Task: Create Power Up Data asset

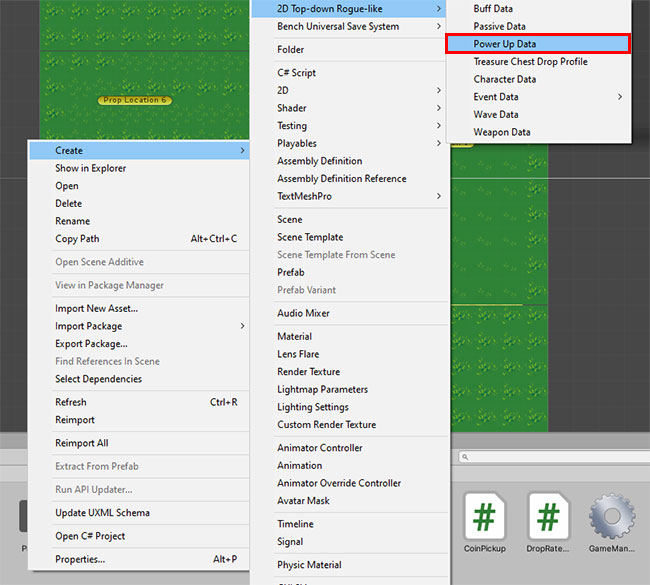Action: pyautogui.click(x=538, y=44)
